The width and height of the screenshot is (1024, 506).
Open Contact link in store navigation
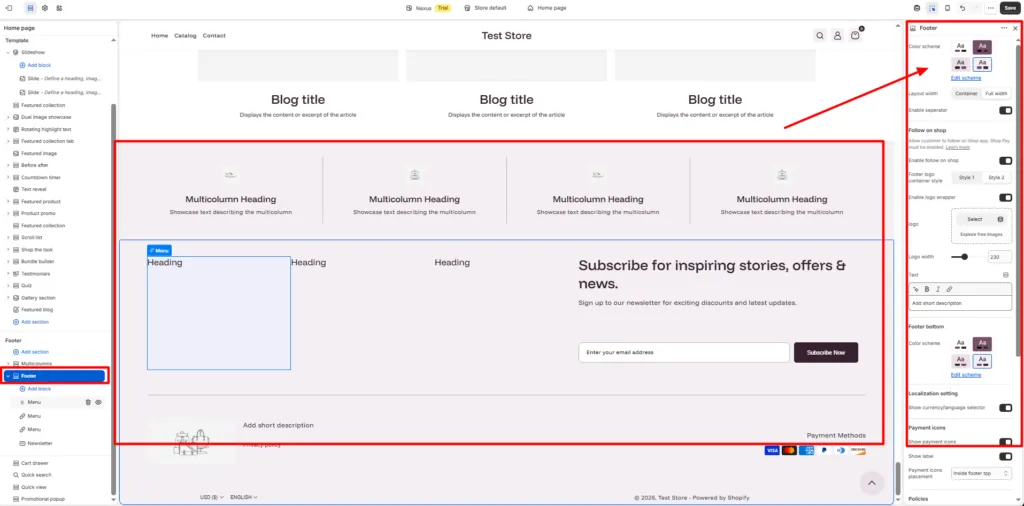(214, 36)
